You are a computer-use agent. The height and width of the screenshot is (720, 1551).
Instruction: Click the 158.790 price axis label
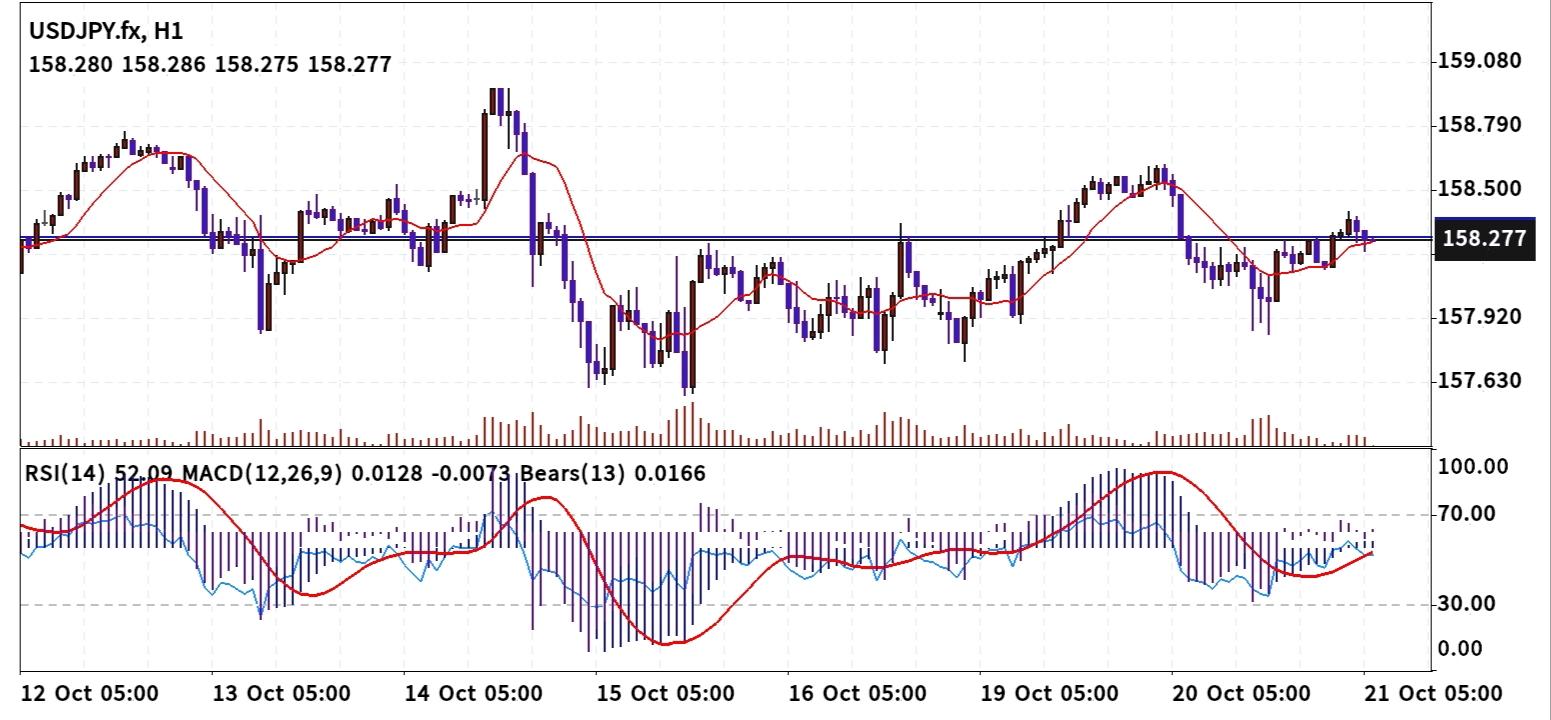[x=1480, y=125]
